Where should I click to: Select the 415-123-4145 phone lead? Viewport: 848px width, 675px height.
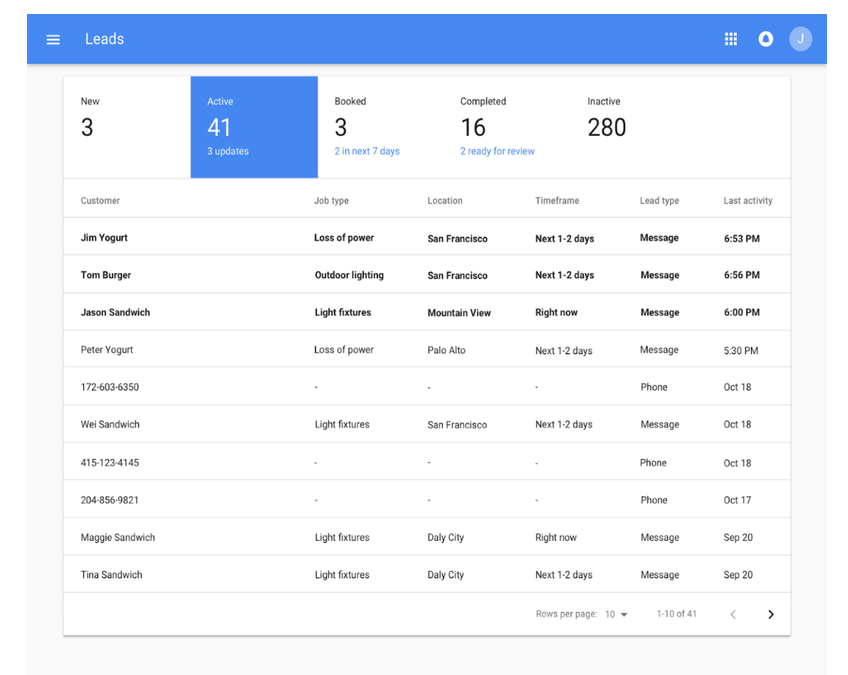tap(427, 461)
